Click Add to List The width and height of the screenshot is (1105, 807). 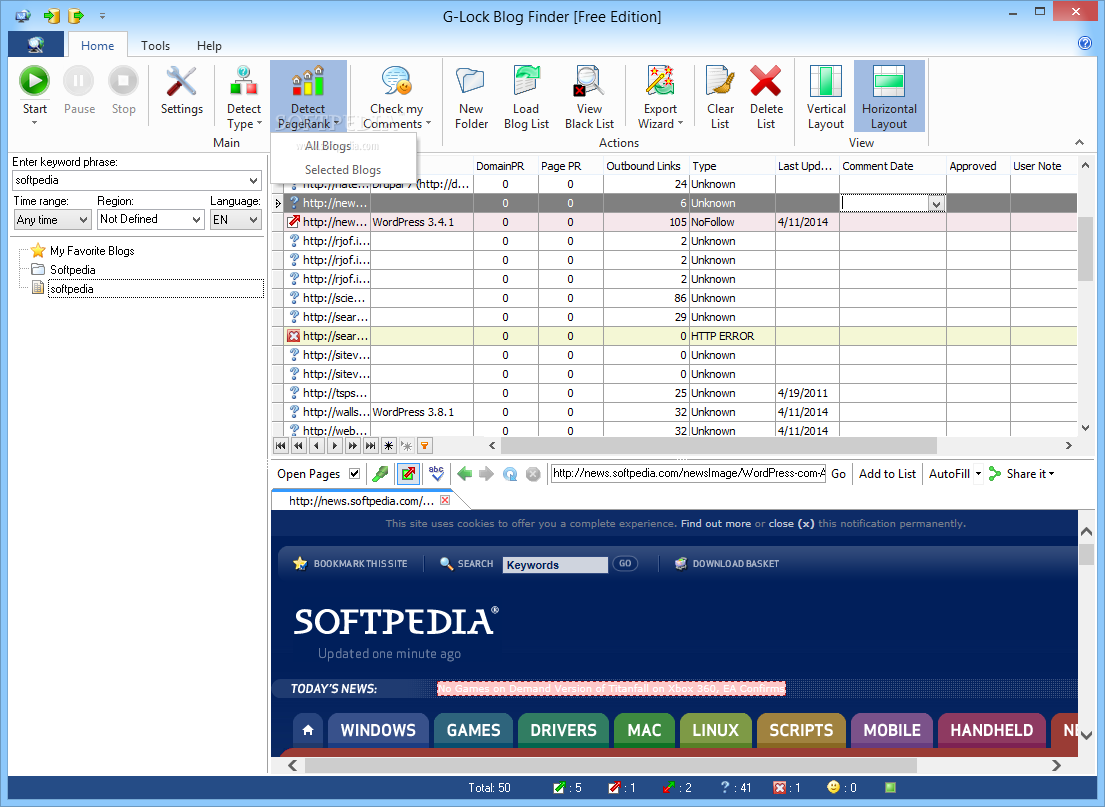887,474
